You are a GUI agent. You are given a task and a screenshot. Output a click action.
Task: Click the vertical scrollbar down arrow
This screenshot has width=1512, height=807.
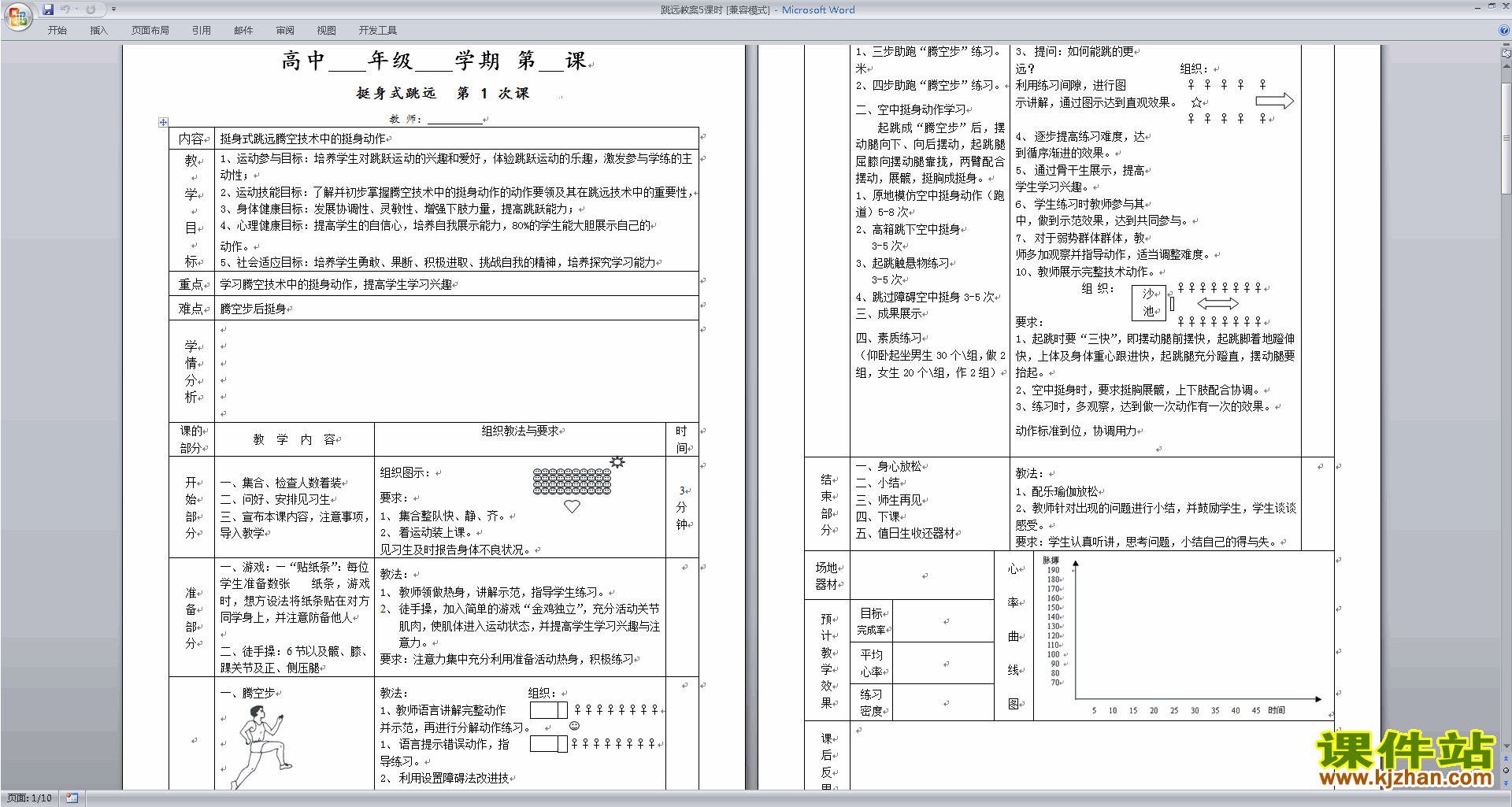(1506, 746)
